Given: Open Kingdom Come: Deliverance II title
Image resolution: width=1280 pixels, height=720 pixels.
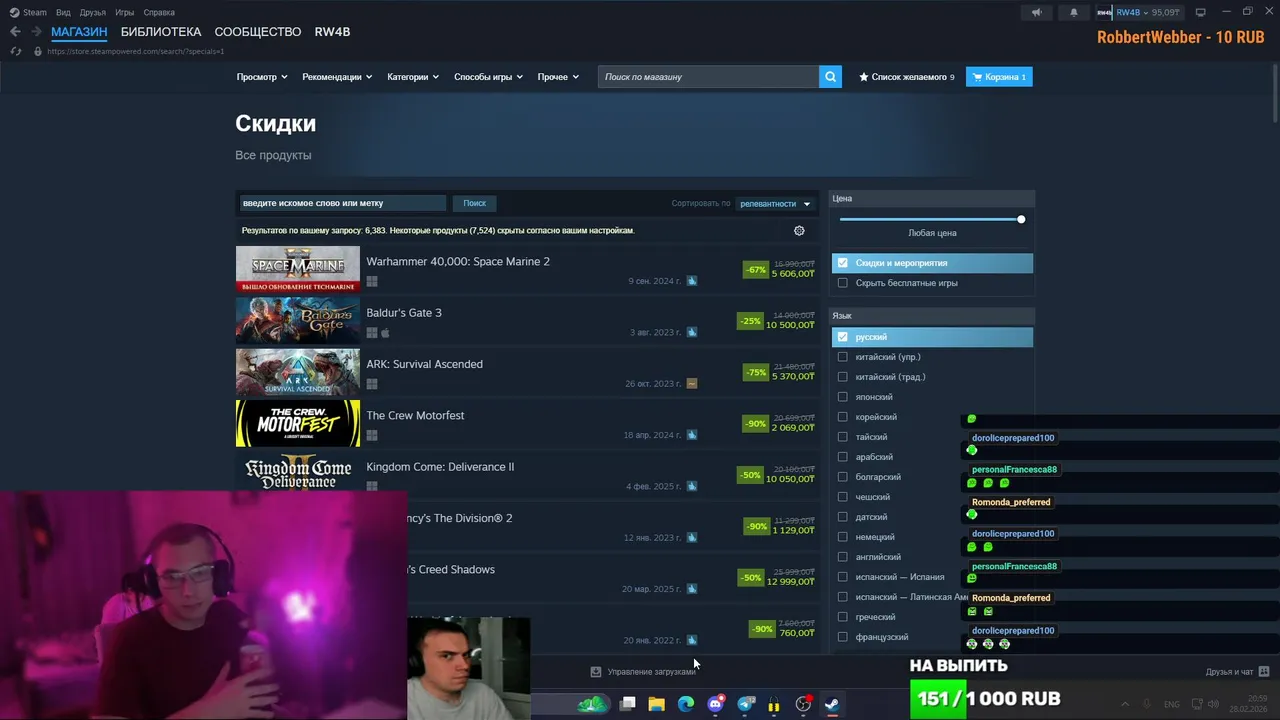Looking at the screenshot, I should pyautogui.click(x=440, y=467).
